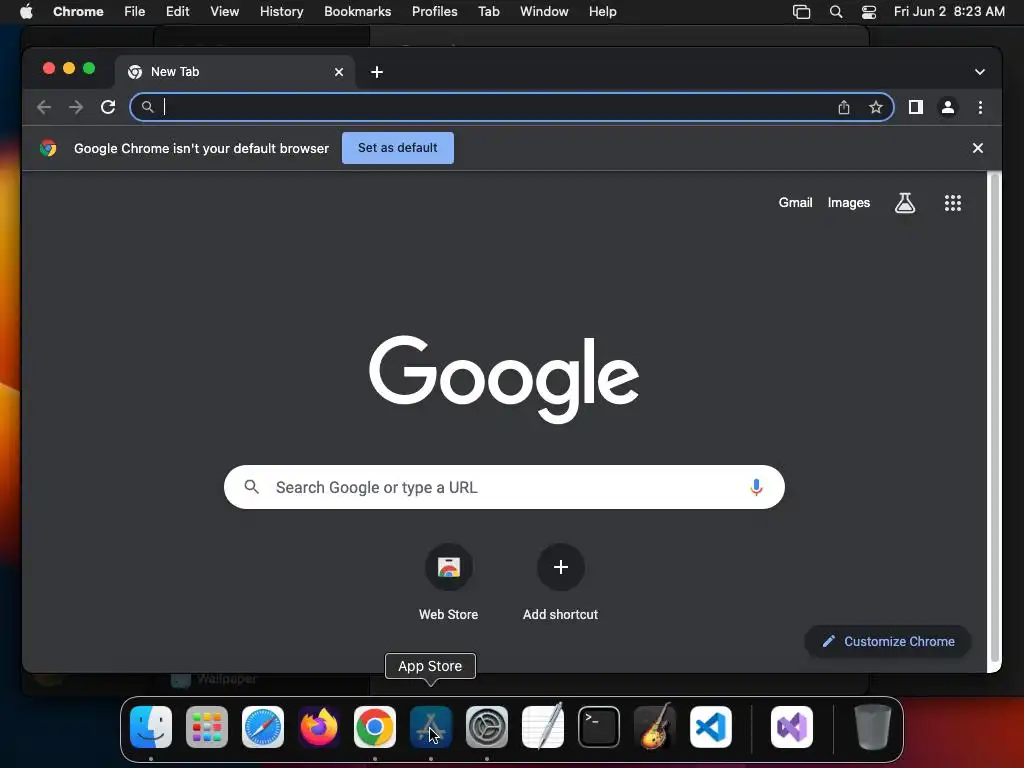Start voice search with the microphone
This screenshot has width=1024, height=768.
[x=756, y=487]
